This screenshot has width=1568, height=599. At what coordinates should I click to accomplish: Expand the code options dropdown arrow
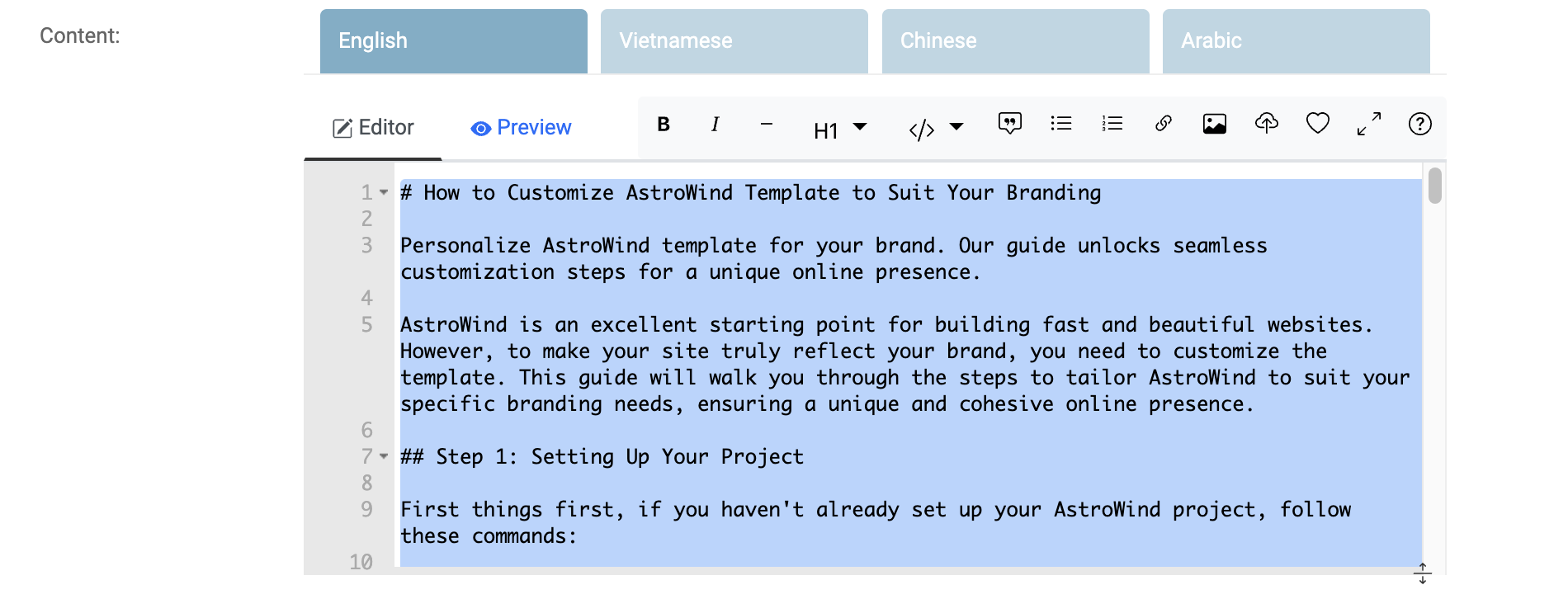coord(956,127)
